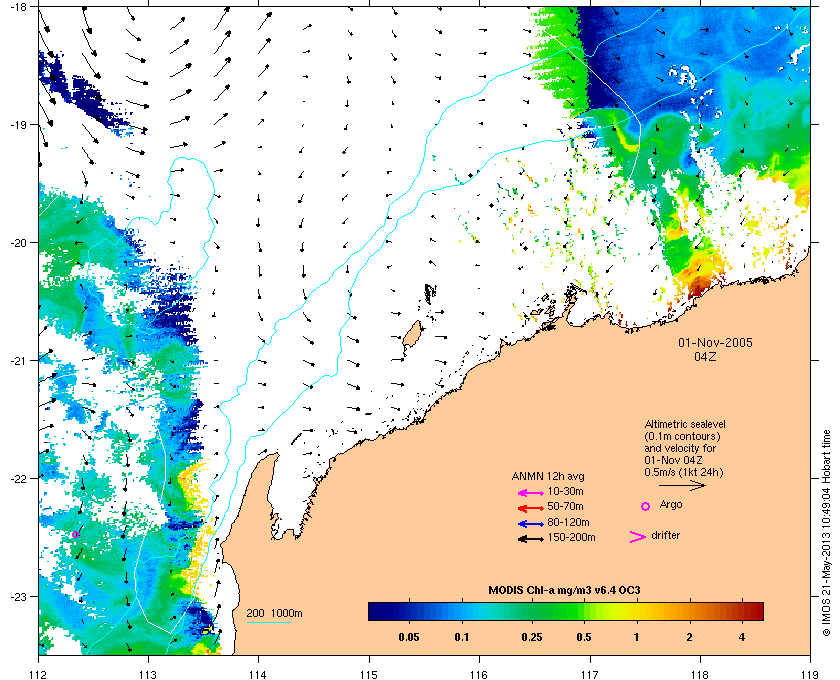840x680 pixels.
Task: Click the IMOS copyright timestamp text
Action: pos(826,534)
